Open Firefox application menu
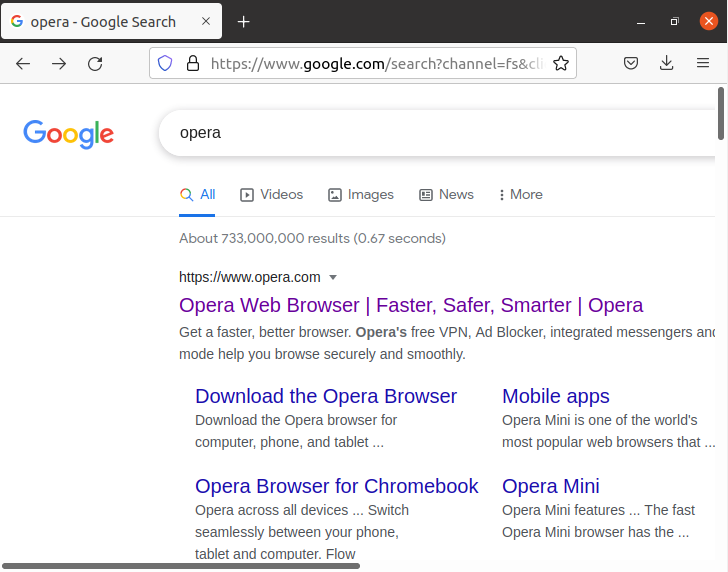Image resolution: width=728 pixels, height=572 pixels. (703, 63)
